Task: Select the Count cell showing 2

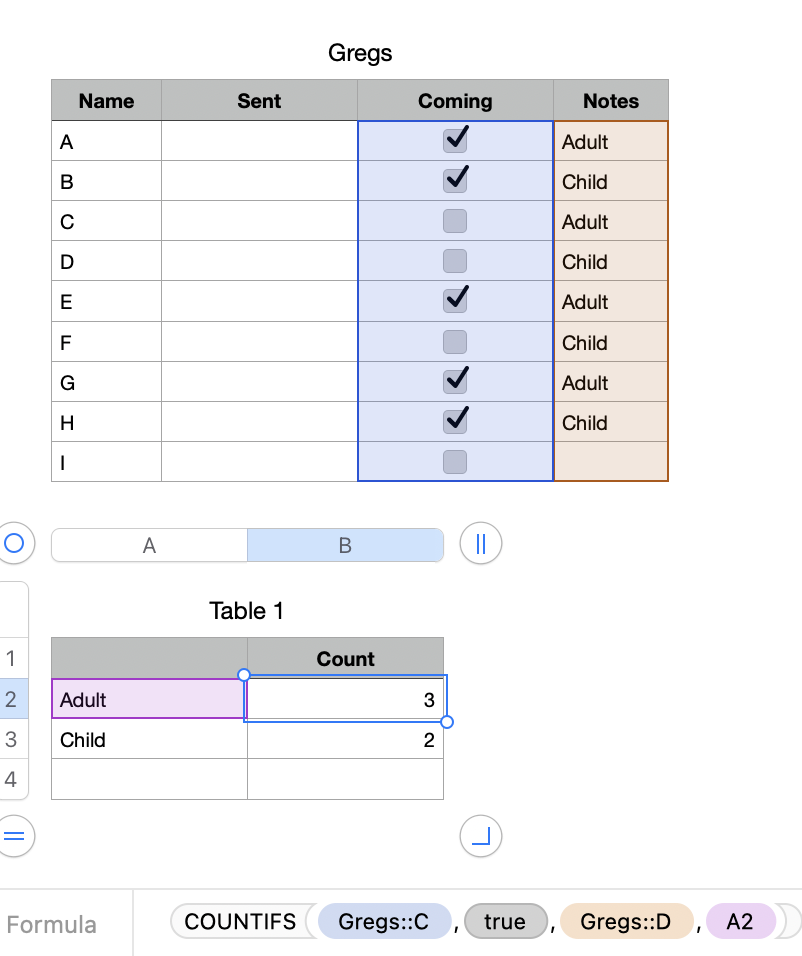Action: 345,740
